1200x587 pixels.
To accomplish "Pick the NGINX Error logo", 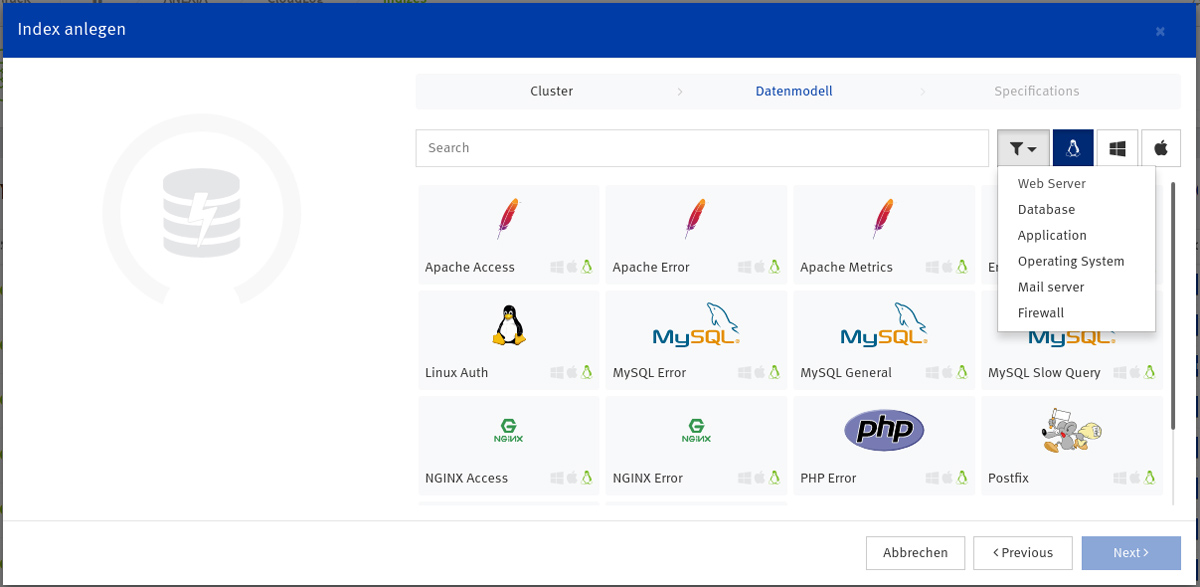I will click(696, 431).
